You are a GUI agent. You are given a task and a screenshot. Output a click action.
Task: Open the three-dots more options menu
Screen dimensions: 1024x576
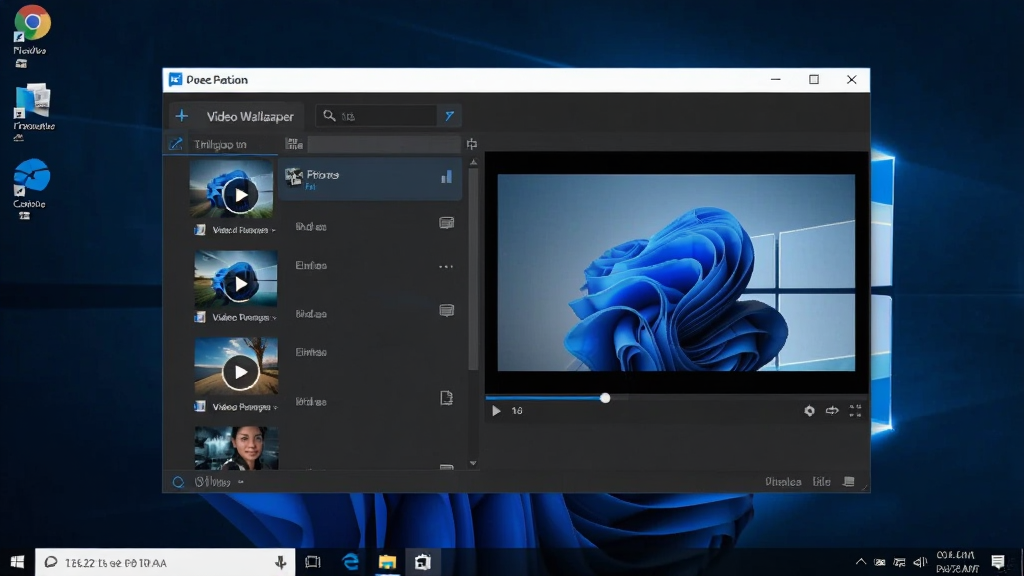pos(446,266)
